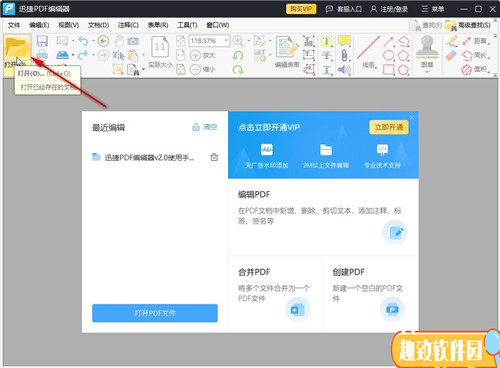Open the 文档(D) menu

click(98, 25)
